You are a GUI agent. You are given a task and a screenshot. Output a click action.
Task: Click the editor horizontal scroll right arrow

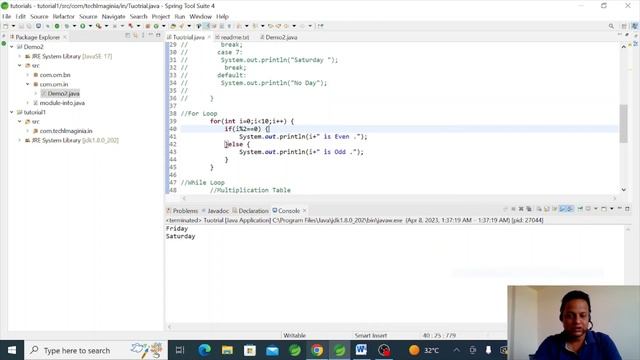(614, 198)
